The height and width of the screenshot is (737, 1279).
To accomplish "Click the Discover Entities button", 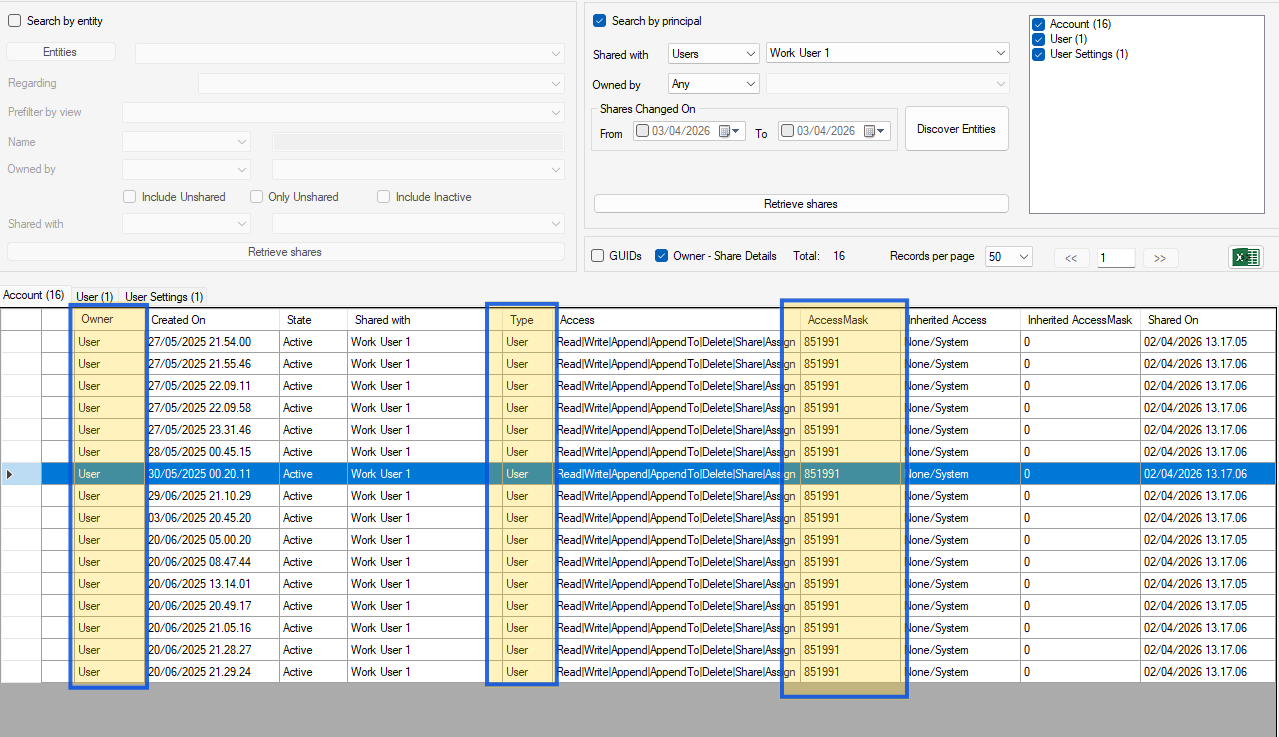I will (956, 128).
